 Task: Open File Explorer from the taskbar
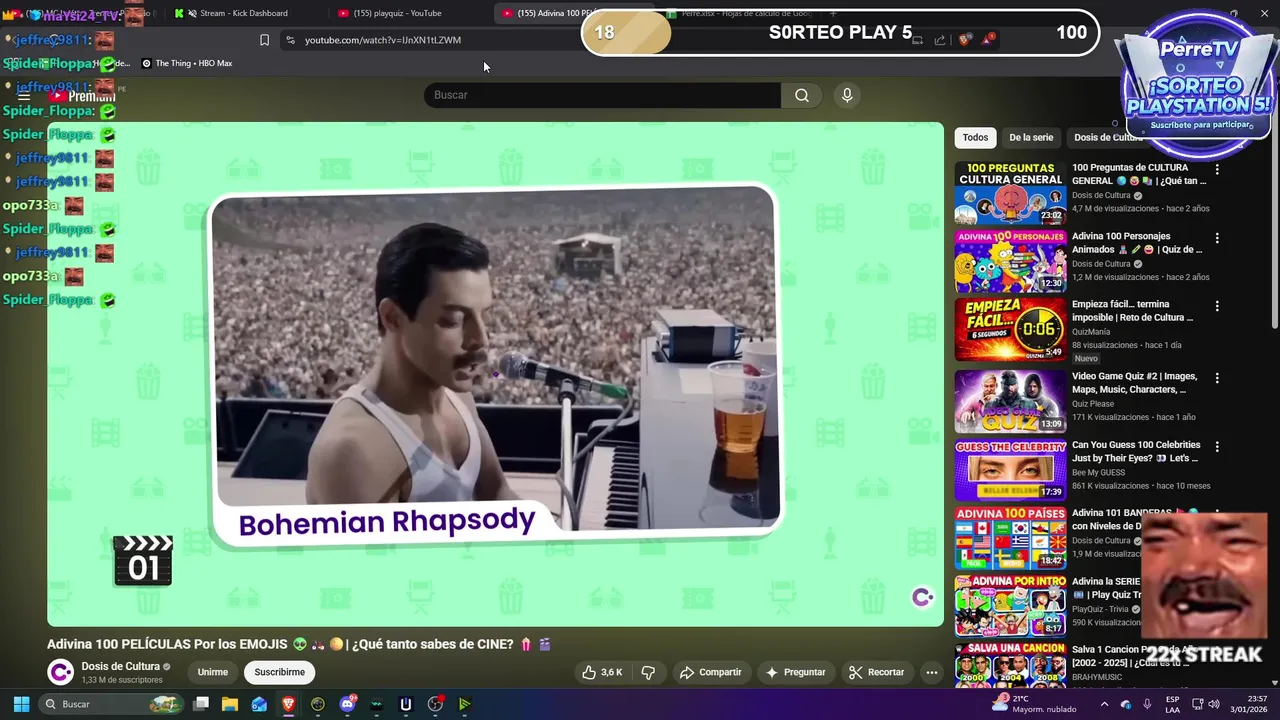pyautogui.click(x=230, y=704)
